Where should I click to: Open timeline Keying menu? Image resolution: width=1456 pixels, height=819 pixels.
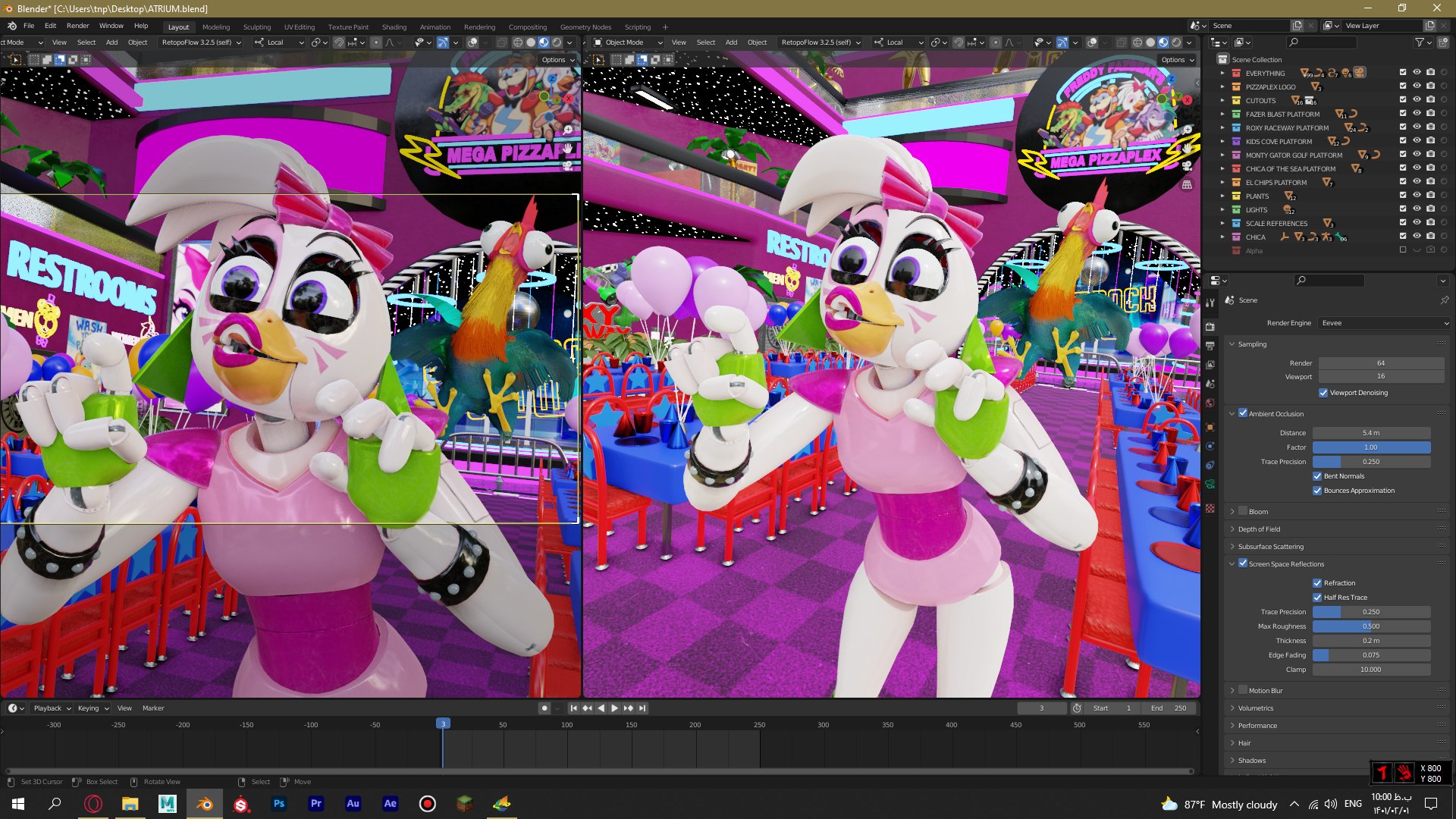coord(93,708)
